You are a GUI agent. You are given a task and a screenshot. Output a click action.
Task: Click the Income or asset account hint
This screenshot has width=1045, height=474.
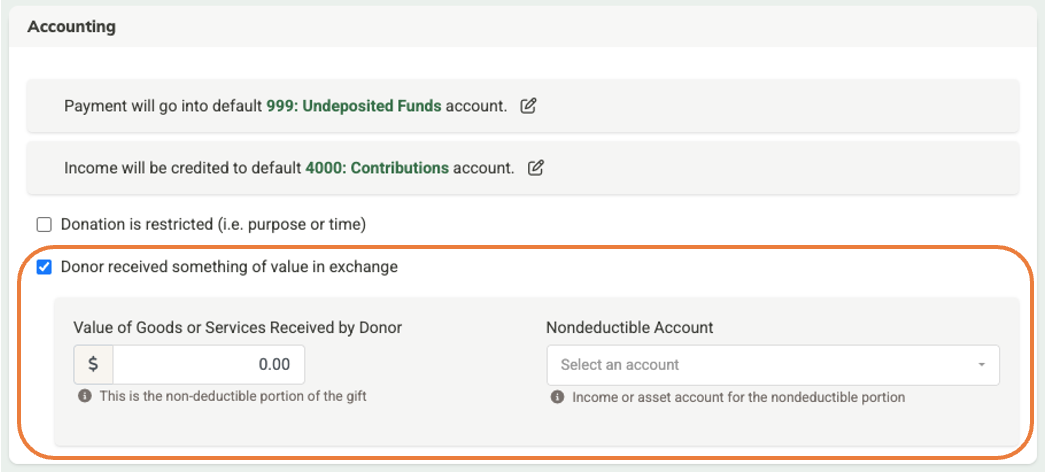tap(738, 397)
